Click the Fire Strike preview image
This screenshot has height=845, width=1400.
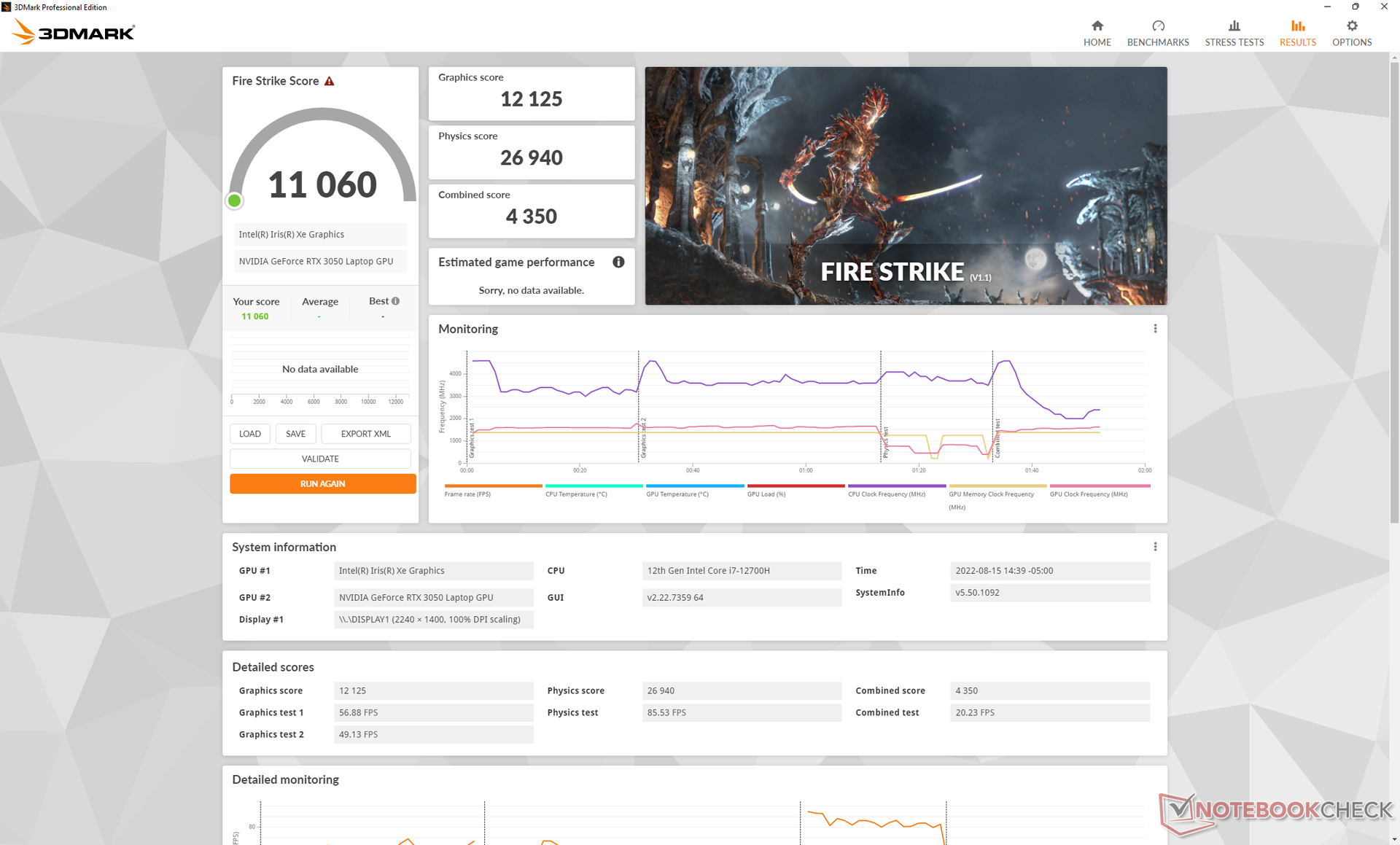pos(905,185)
